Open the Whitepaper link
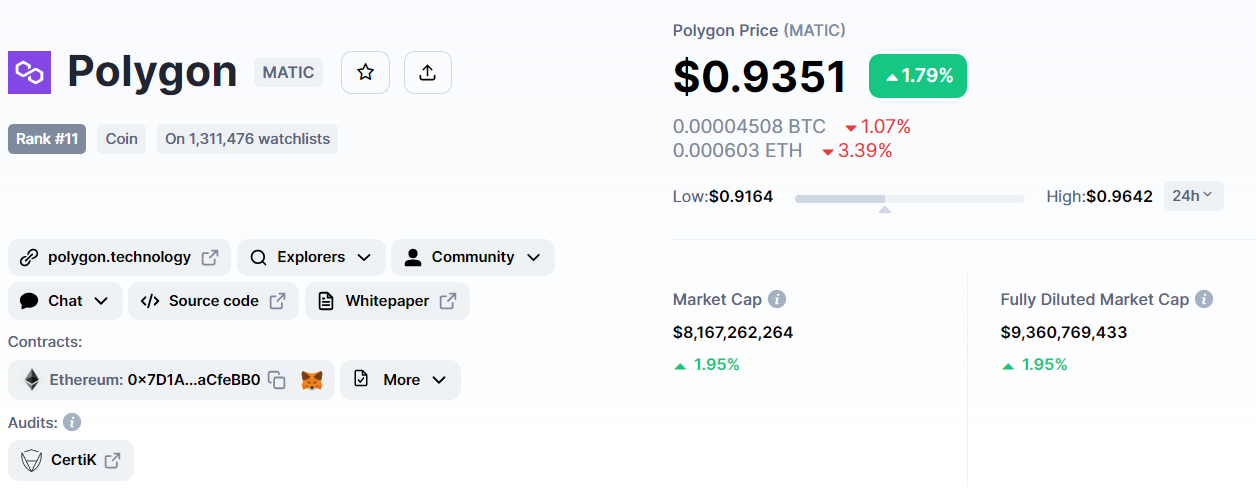The width and height of the screenshot is (1256, 492). point(387,301)
